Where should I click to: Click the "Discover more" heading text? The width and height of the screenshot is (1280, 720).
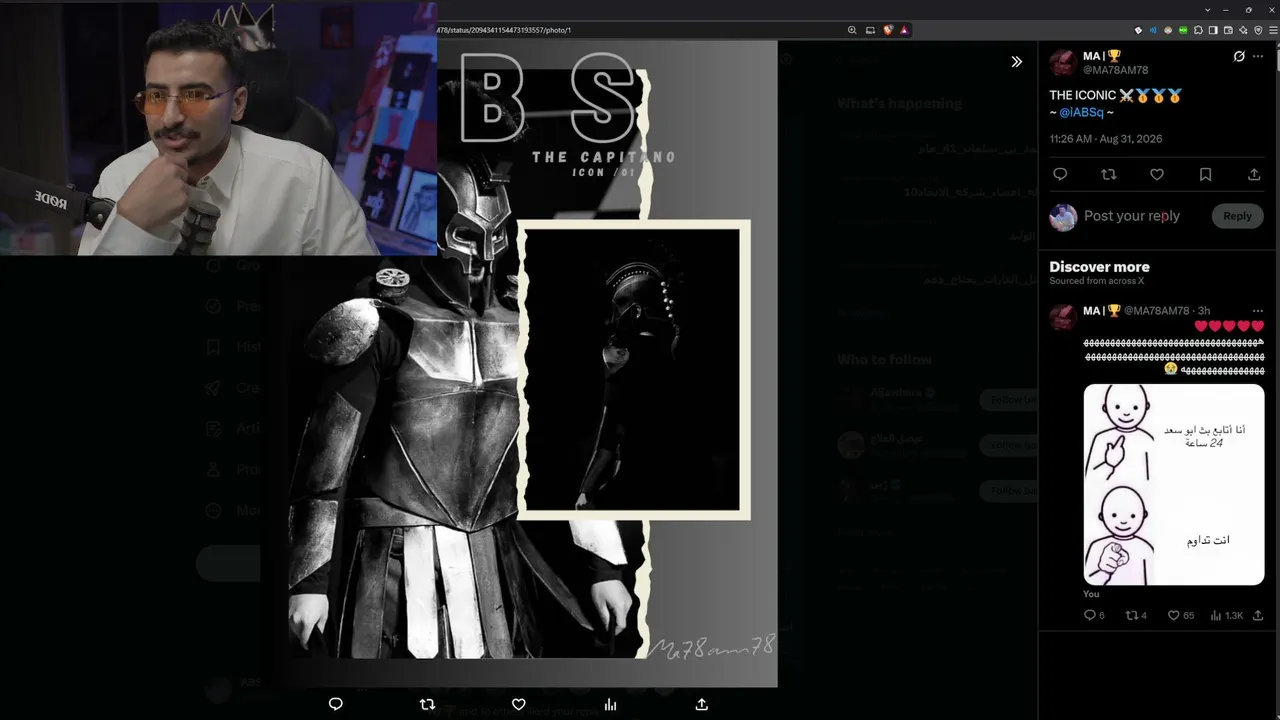coord(1099,267)
